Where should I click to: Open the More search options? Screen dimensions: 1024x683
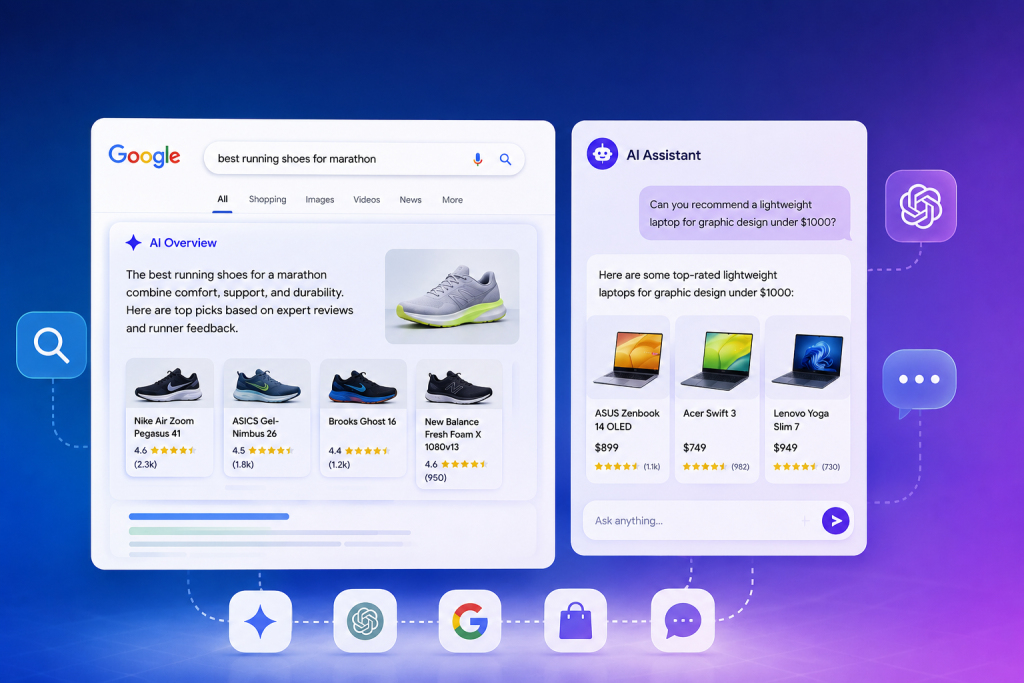pos(452,200)
